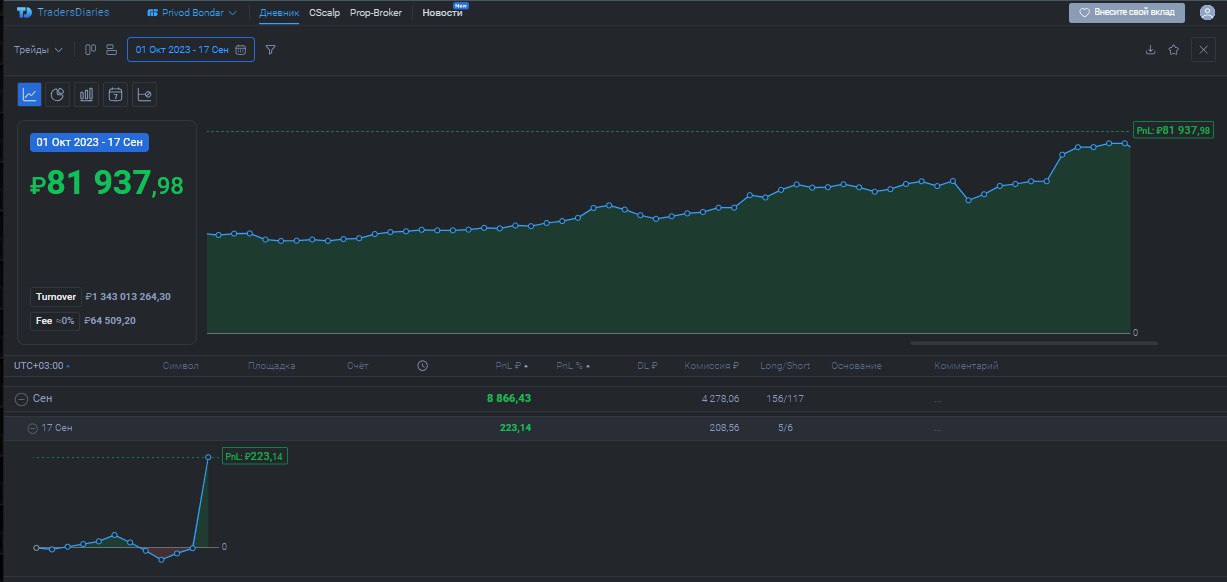Click the ₽1 343 013 264,30 turnover value
Image resolution: width=1227 pixels, height=582 pixels.
(x=128, y=297)
